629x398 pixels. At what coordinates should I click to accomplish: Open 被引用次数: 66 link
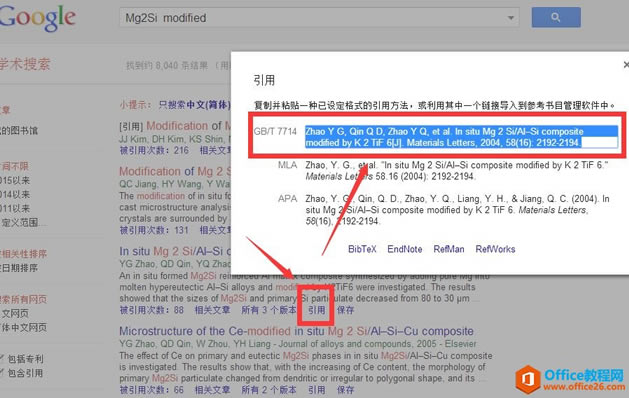click(151, 390)
